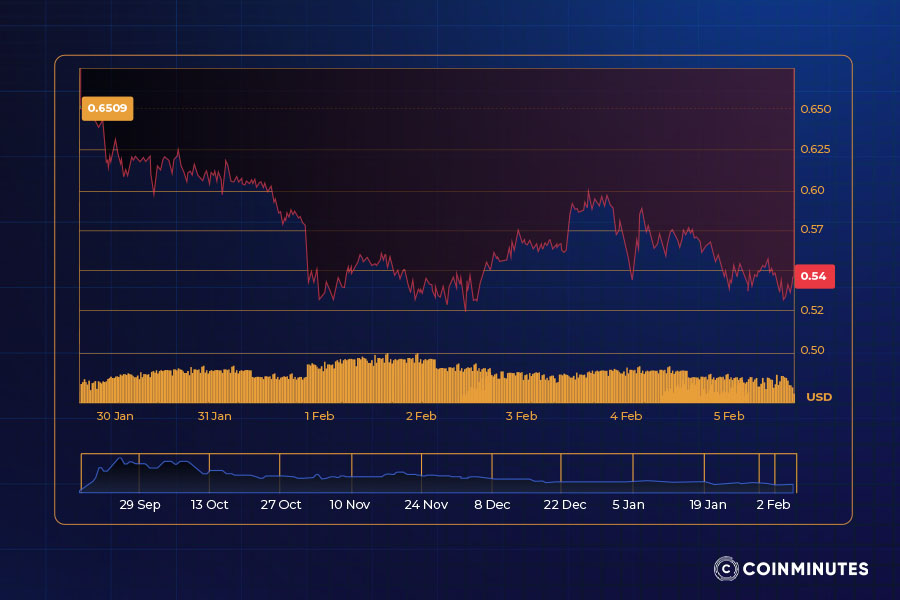Click the COINMINUTES brand text
The image size is (900, 600).
(x=805, y=569)
